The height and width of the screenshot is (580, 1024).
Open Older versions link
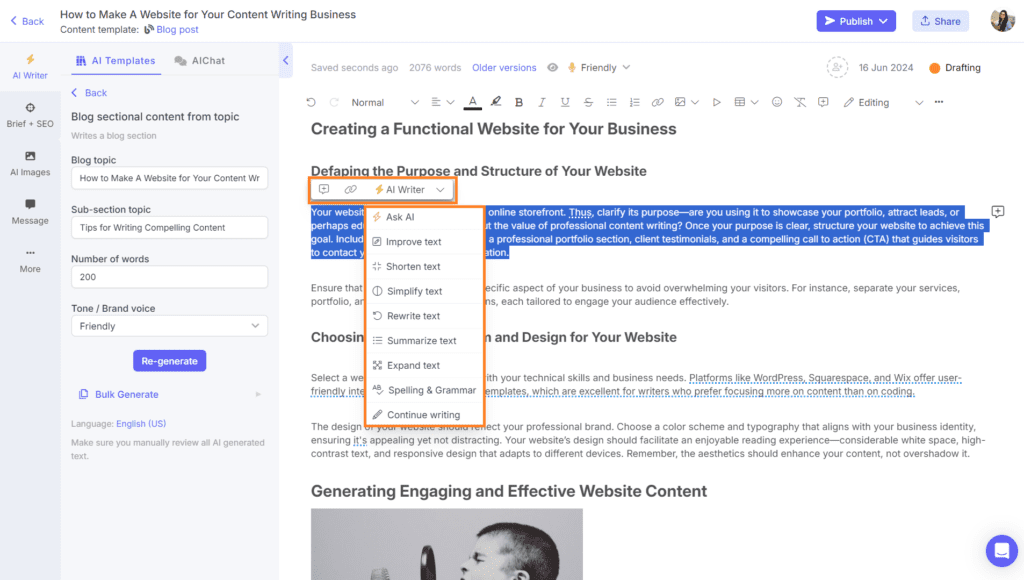[504, 68]
